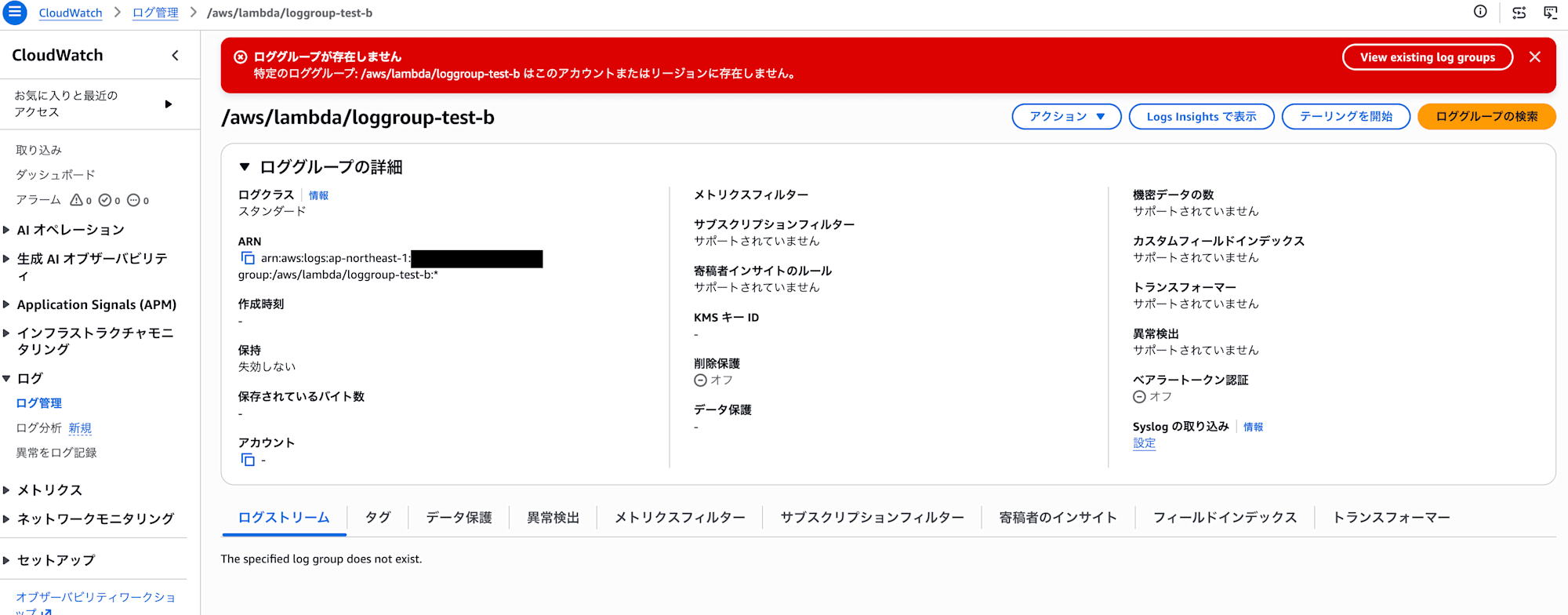Expand インフラストラクチャモニタリング section

[x=6, y=333]
